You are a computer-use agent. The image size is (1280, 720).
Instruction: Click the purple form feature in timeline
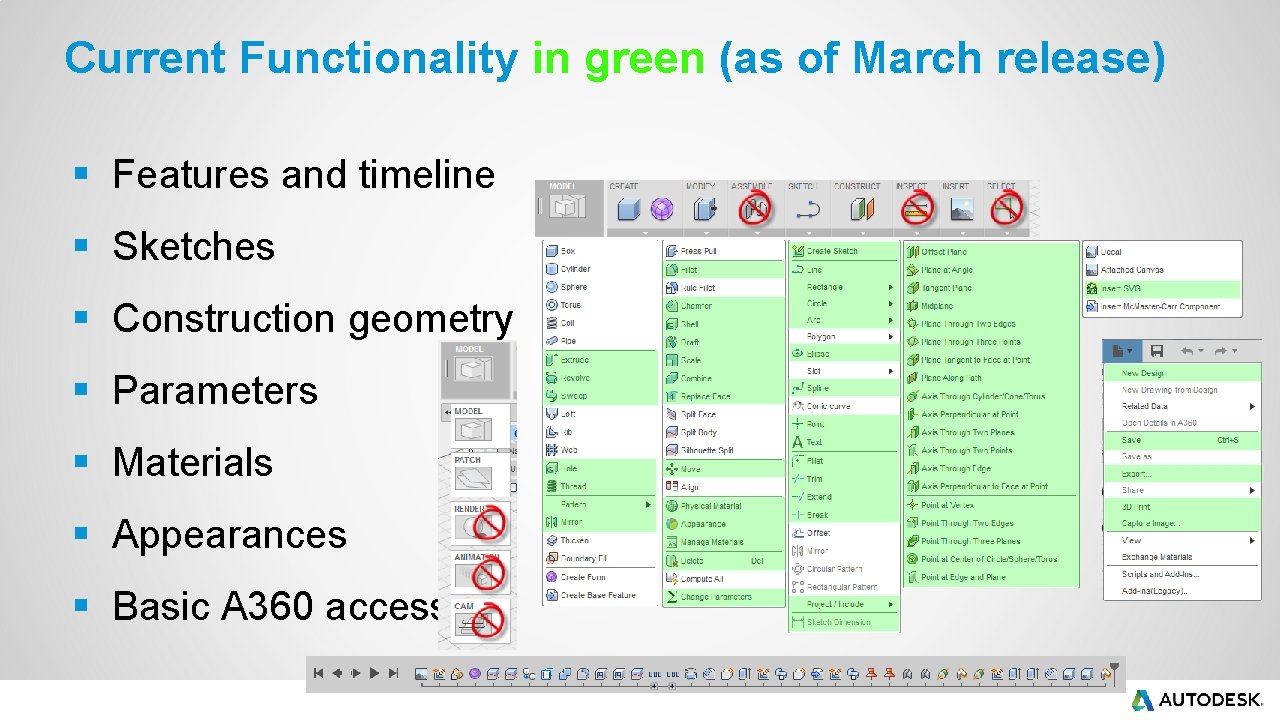[x=475, y=675]
